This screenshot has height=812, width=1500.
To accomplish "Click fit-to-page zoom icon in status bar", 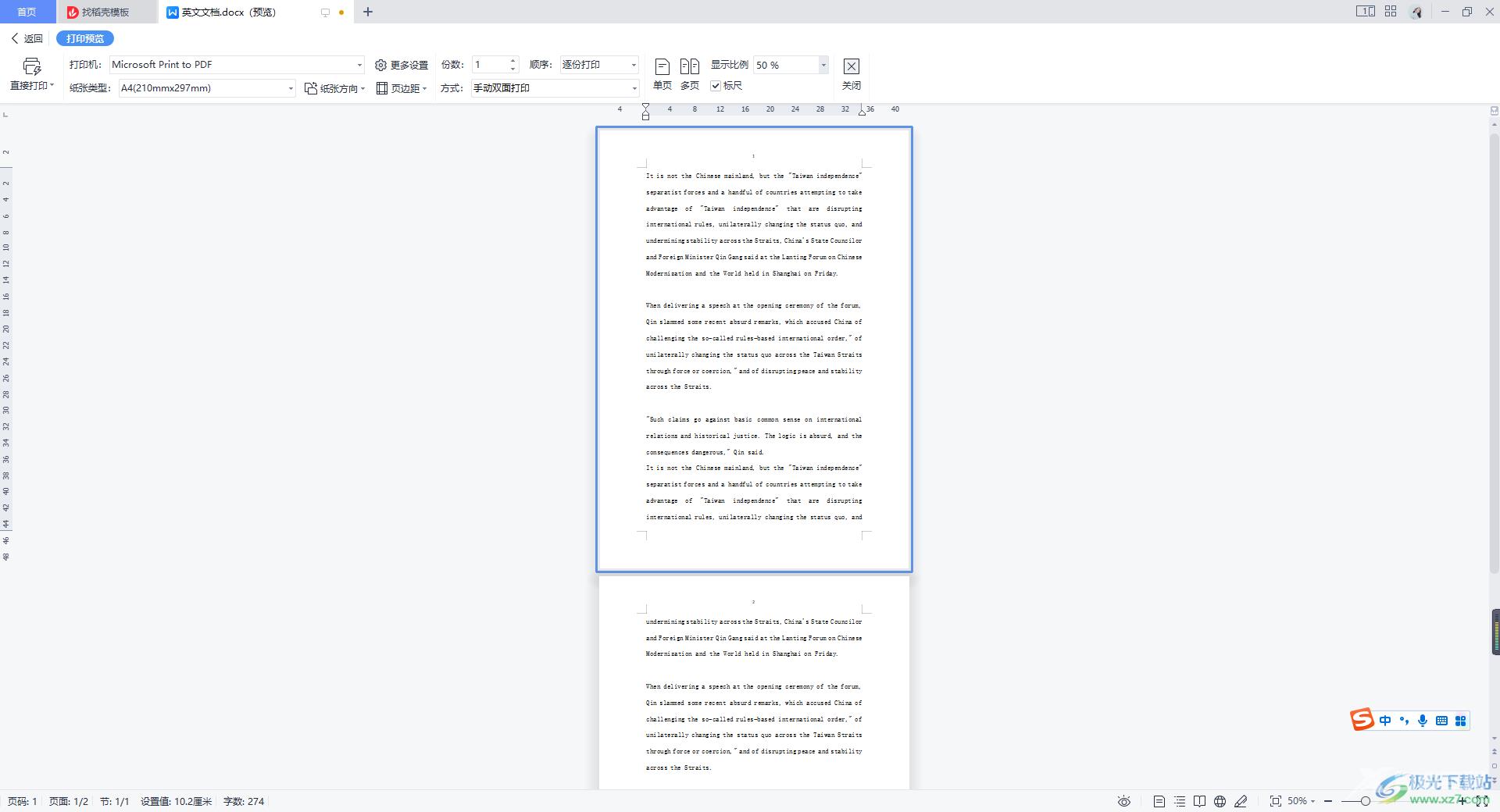I will [x=1275, y=801].
